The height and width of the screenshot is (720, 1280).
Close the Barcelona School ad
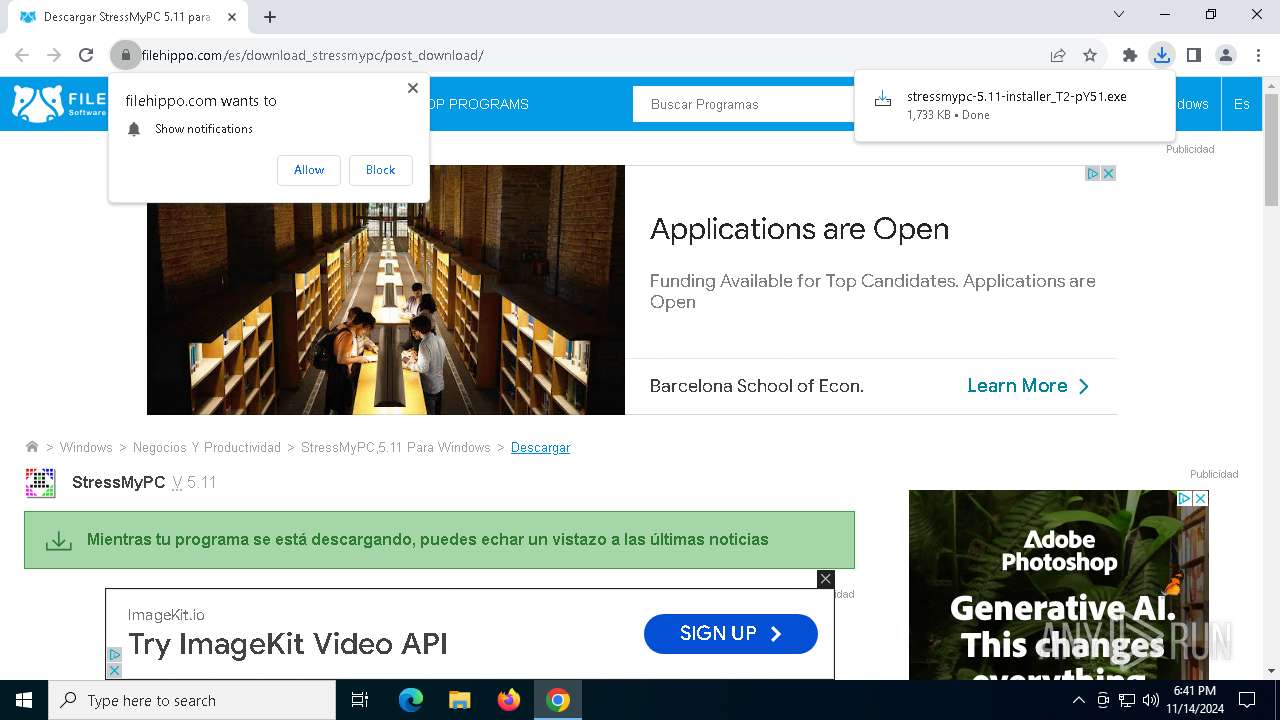point(1108,173)
